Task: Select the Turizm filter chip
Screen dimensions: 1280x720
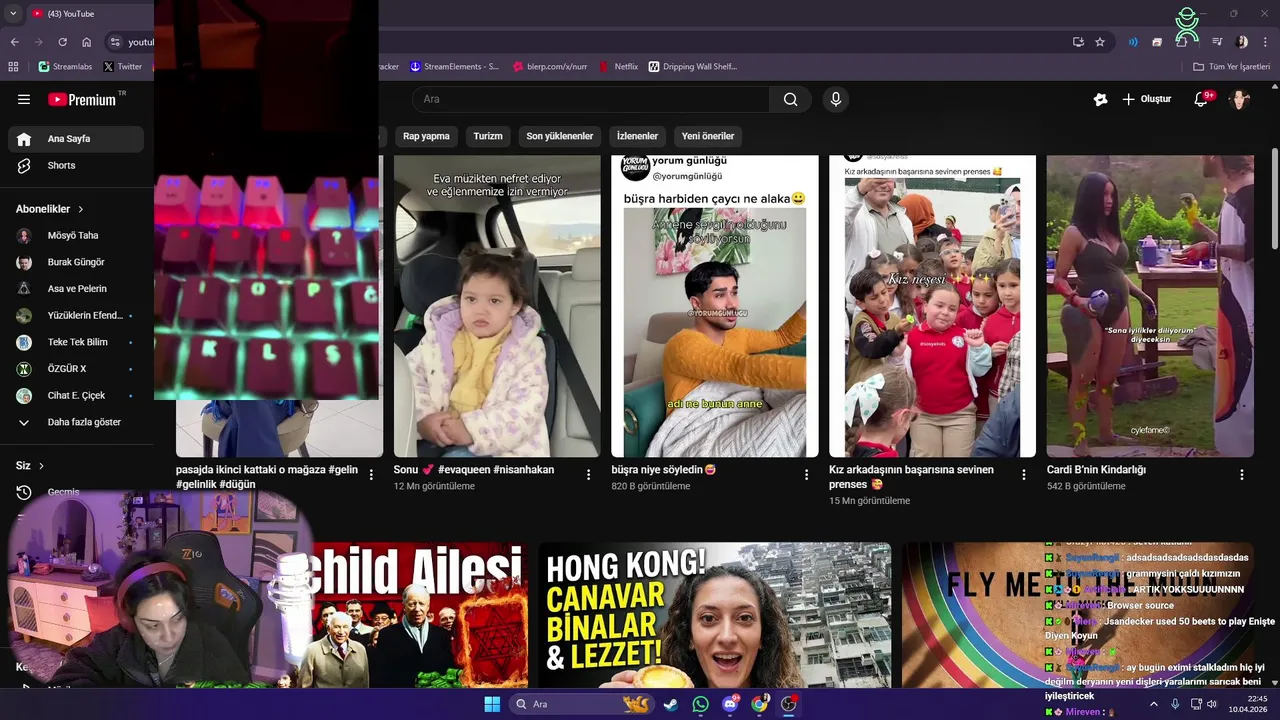Action: [x=488, y=136]
